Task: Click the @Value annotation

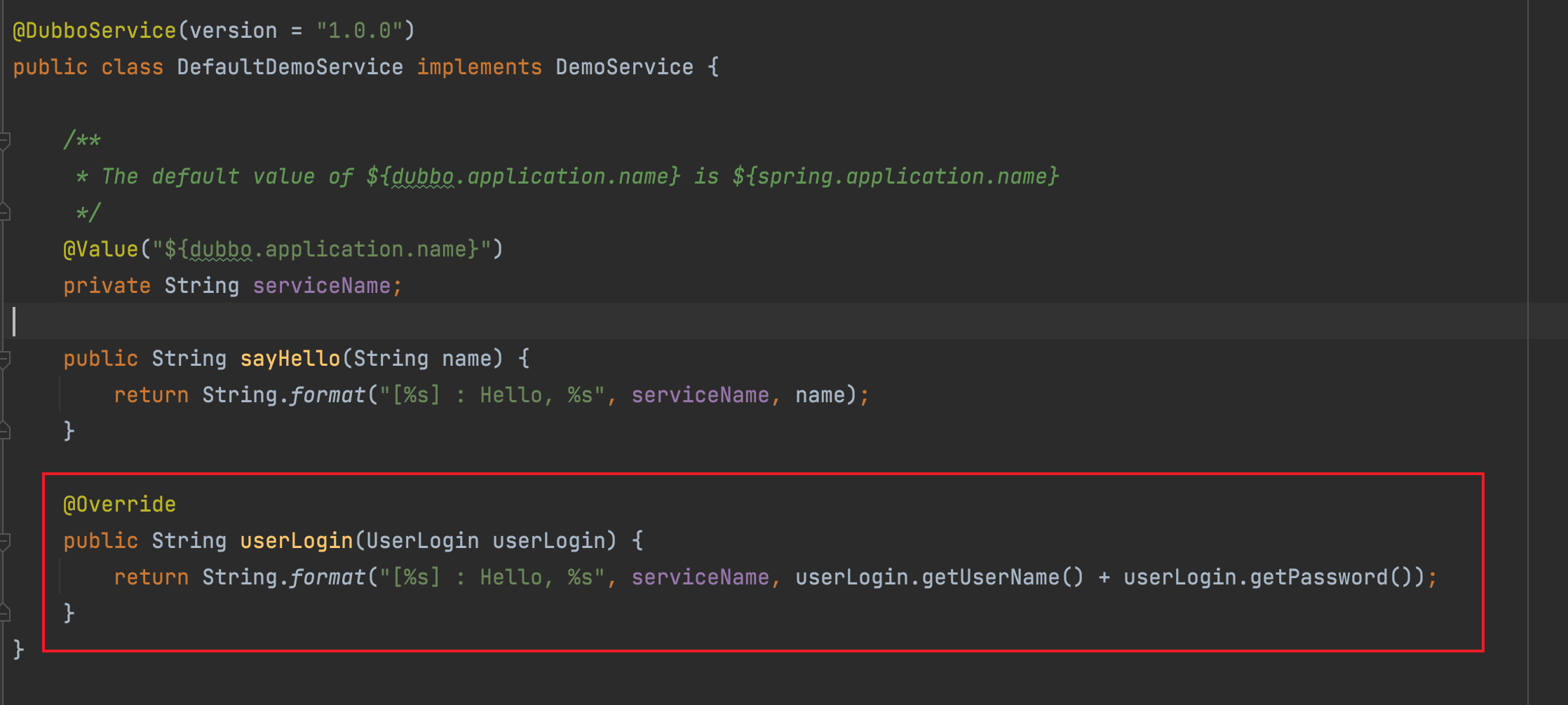Action: coord(101,249)
